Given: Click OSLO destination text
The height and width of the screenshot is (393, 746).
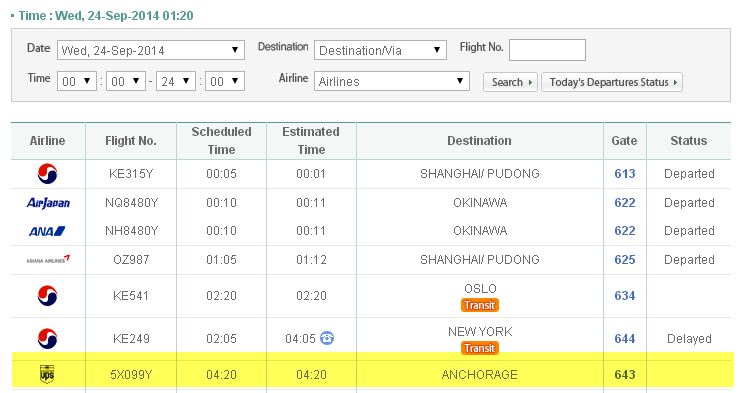Looking at the screenshot, I should (x=480, y=289).
